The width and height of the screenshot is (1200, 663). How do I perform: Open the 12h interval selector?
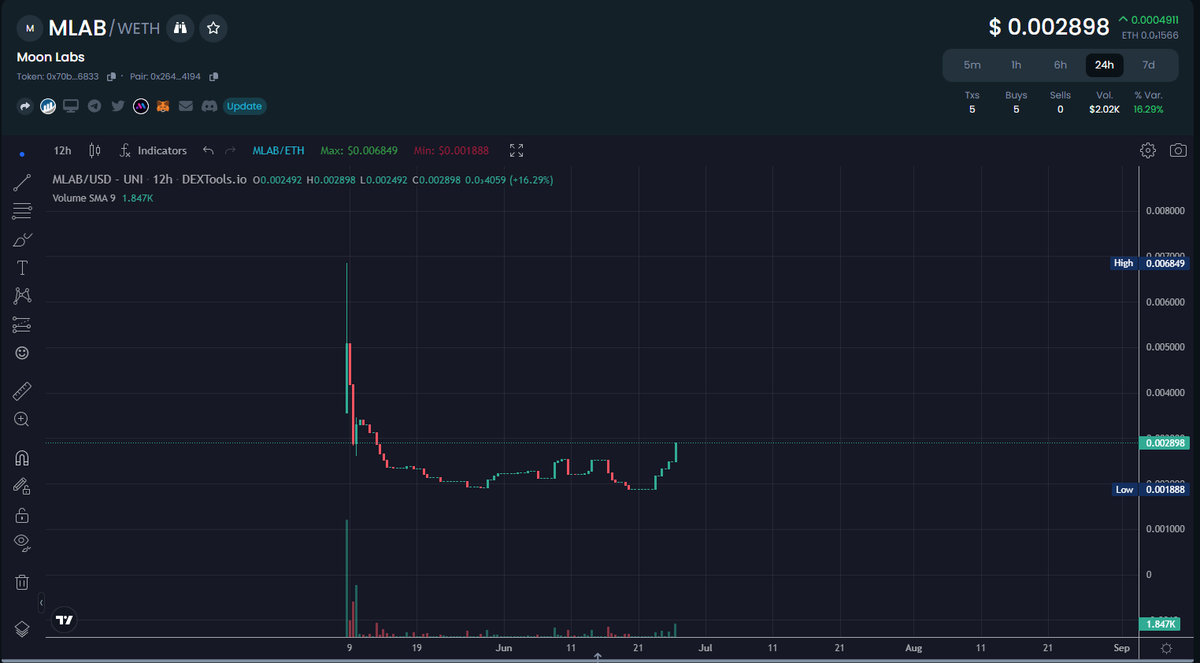[x=62, y=150]
